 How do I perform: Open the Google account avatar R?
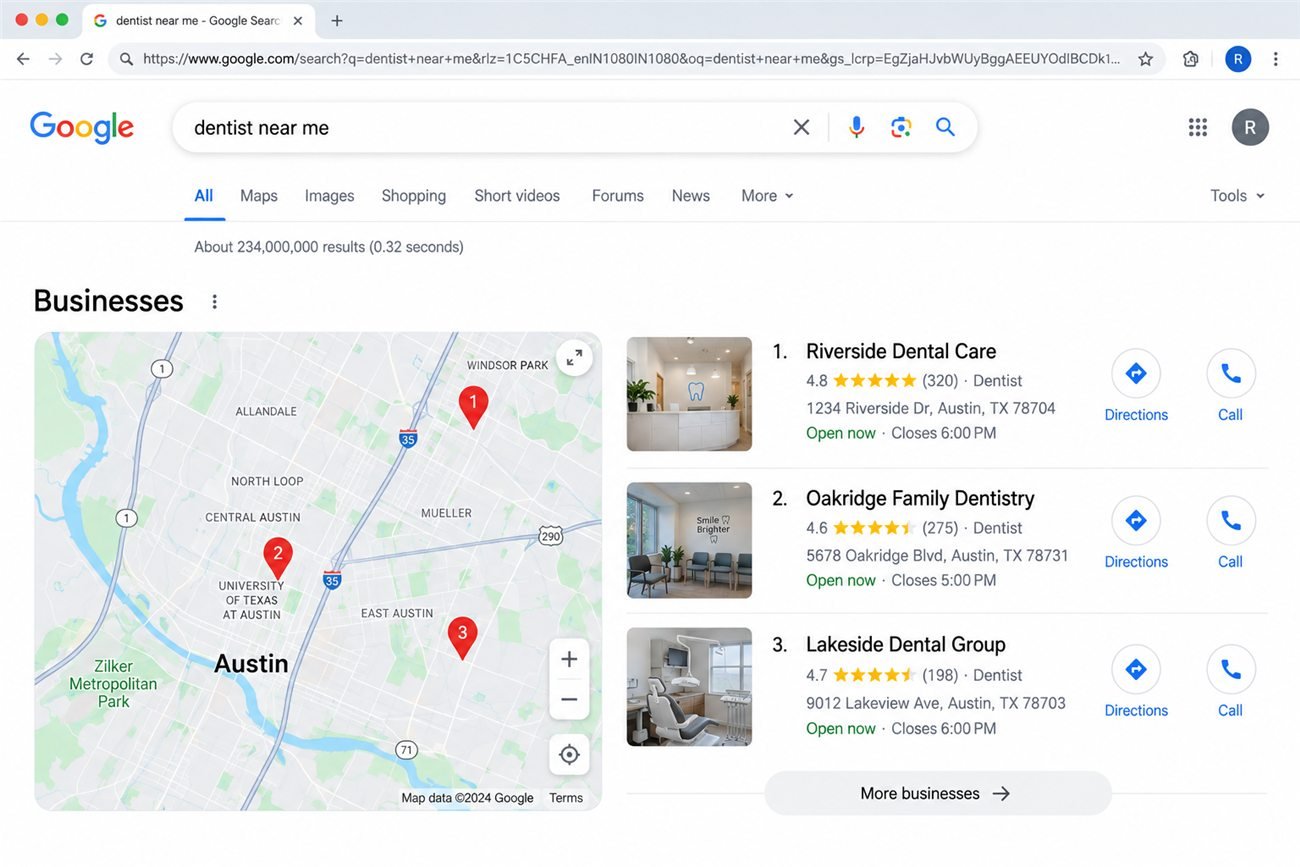[x=1250, y=127]
